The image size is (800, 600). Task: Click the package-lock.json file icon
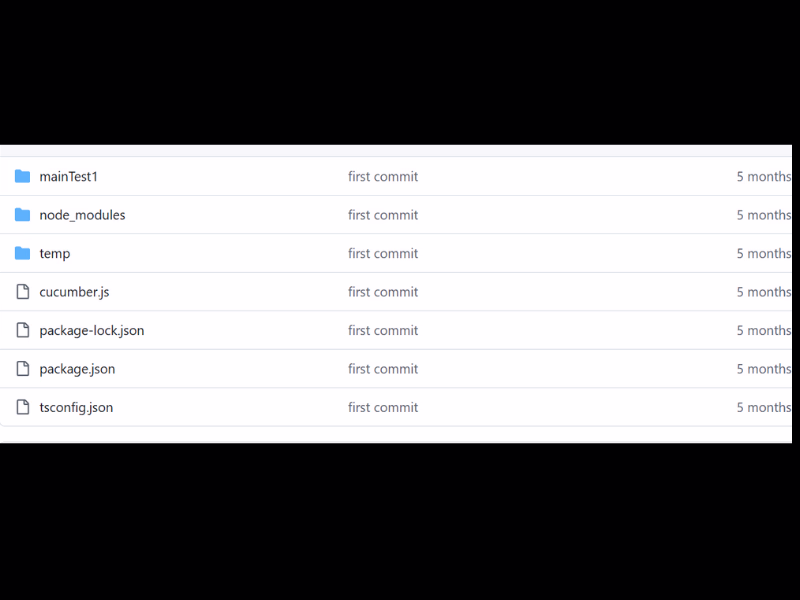[x=23, y=330]
